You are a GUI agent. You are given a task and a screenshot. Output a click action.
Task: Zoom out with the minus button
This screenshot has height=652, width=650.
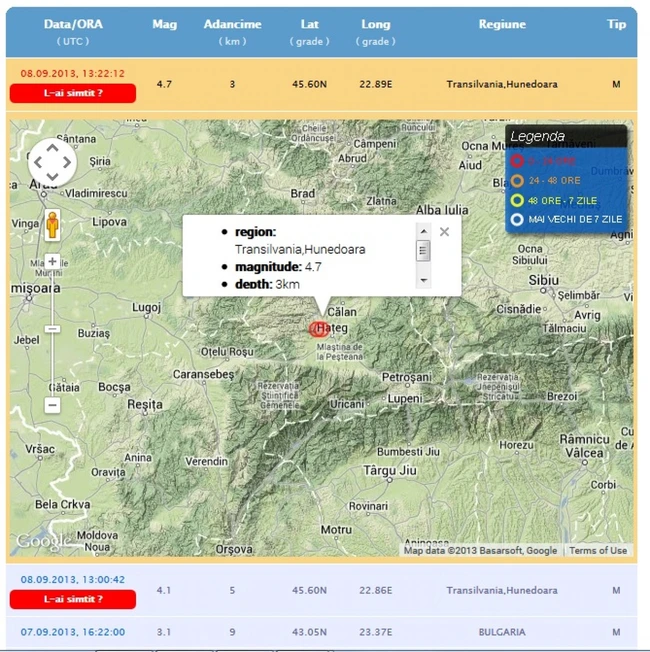point(52,405)
